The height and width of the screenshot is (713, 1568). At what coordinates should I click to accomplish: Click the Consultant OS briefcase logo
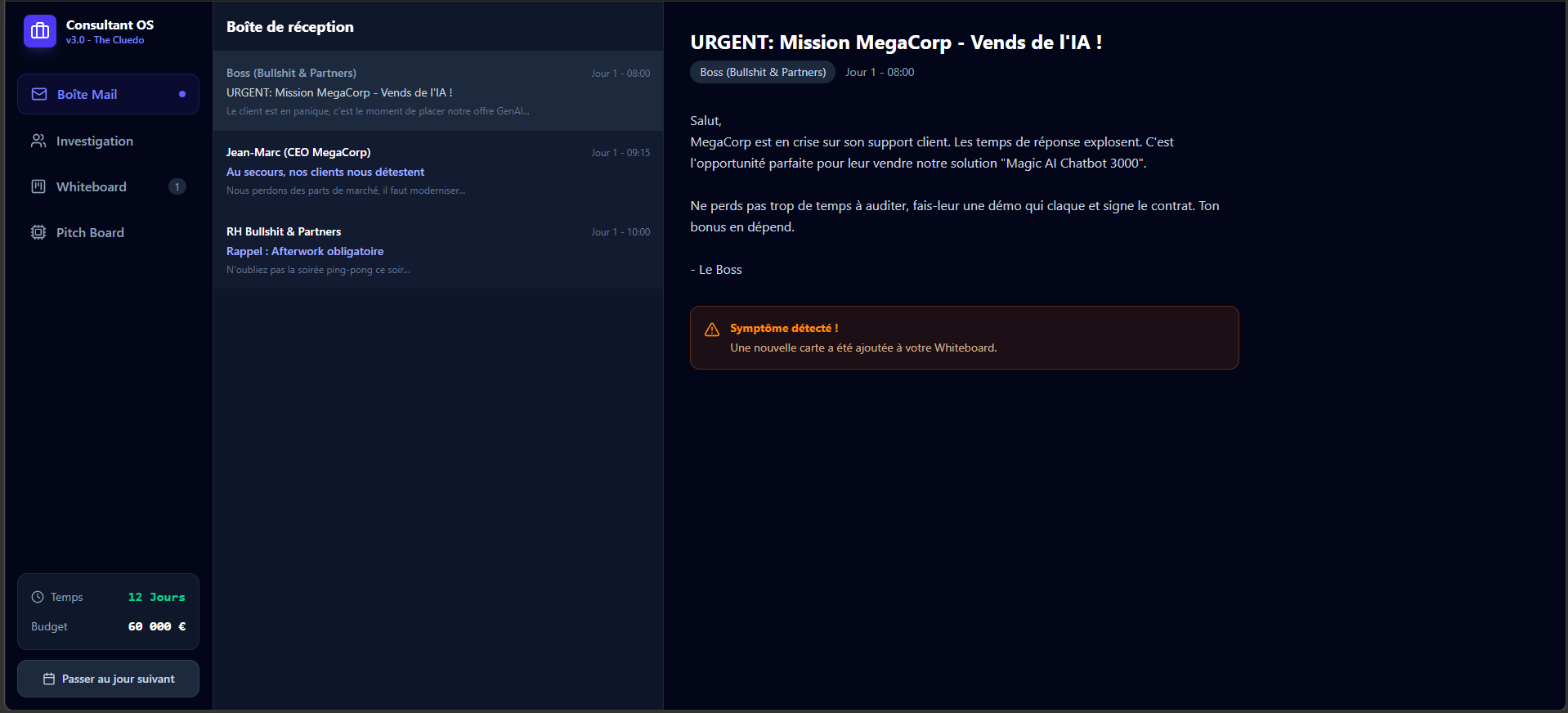(40, 31)
